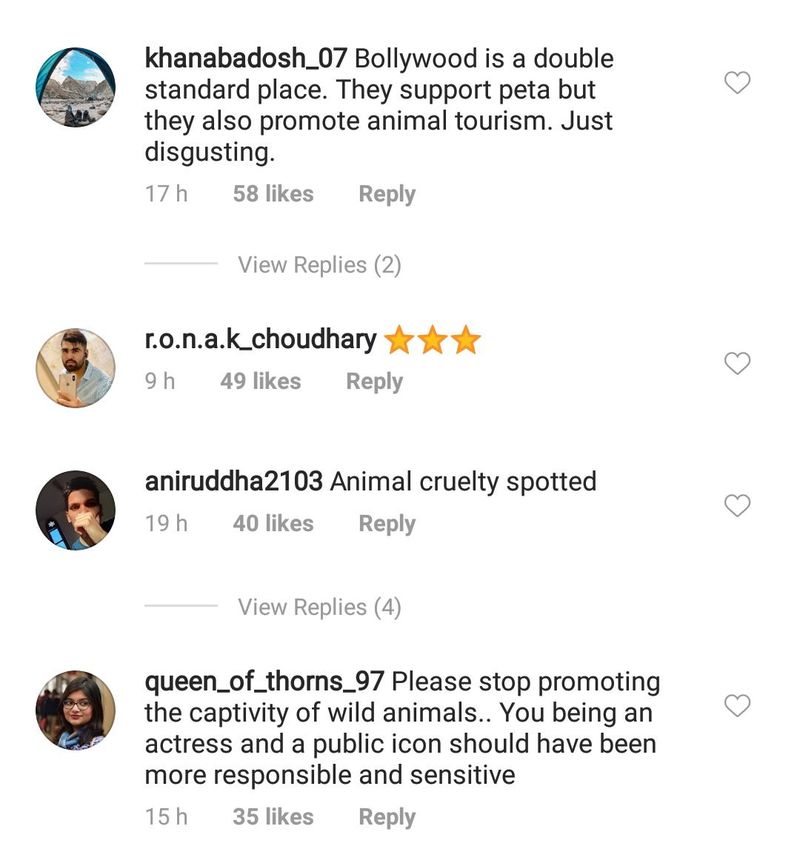
Task: Reply to queen_of_thorns_97's comment
Action: (x=387, y=817)
